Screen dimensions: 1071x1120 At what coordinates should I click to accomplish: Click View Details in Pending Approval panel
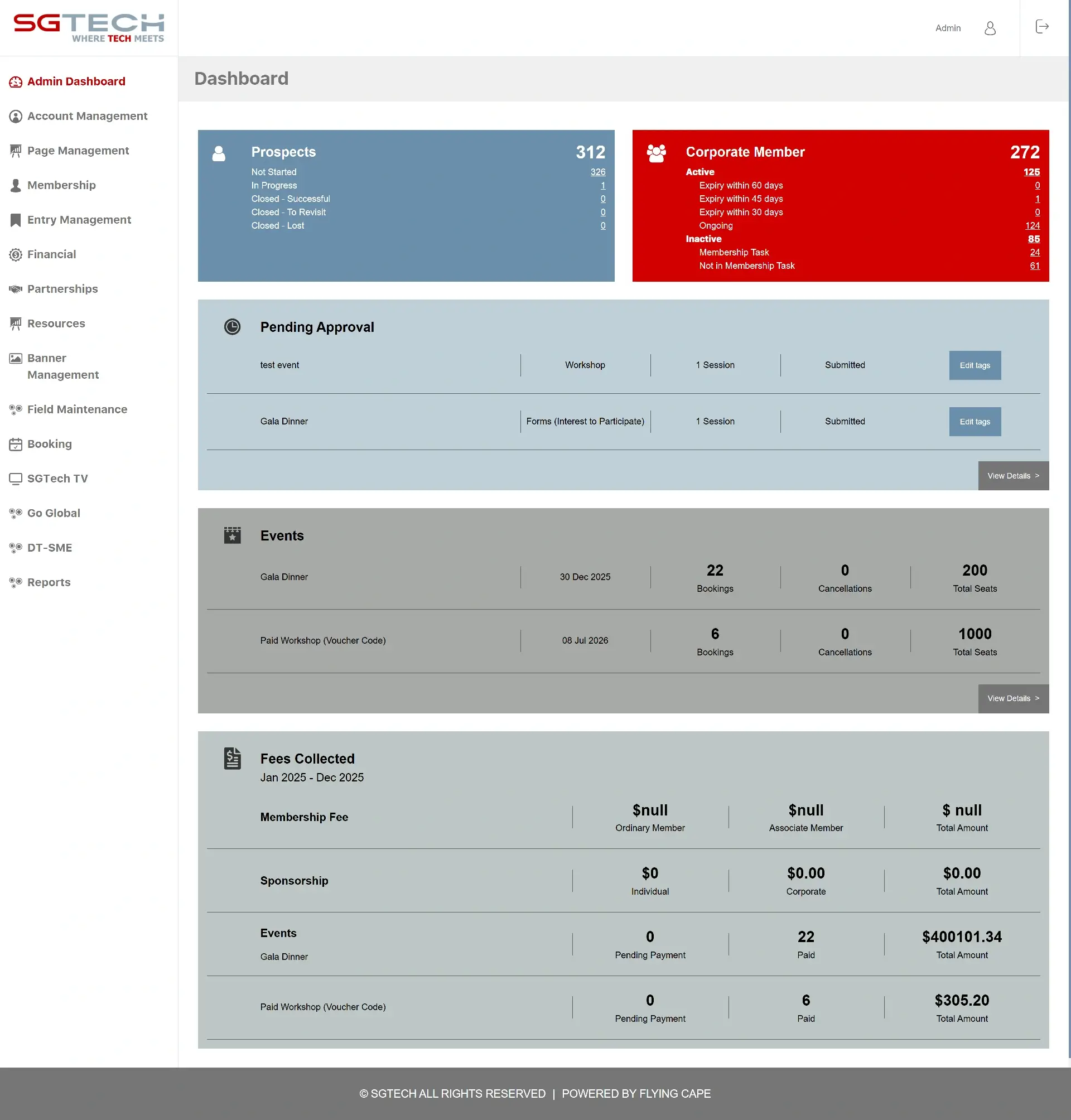[1013, 475]
